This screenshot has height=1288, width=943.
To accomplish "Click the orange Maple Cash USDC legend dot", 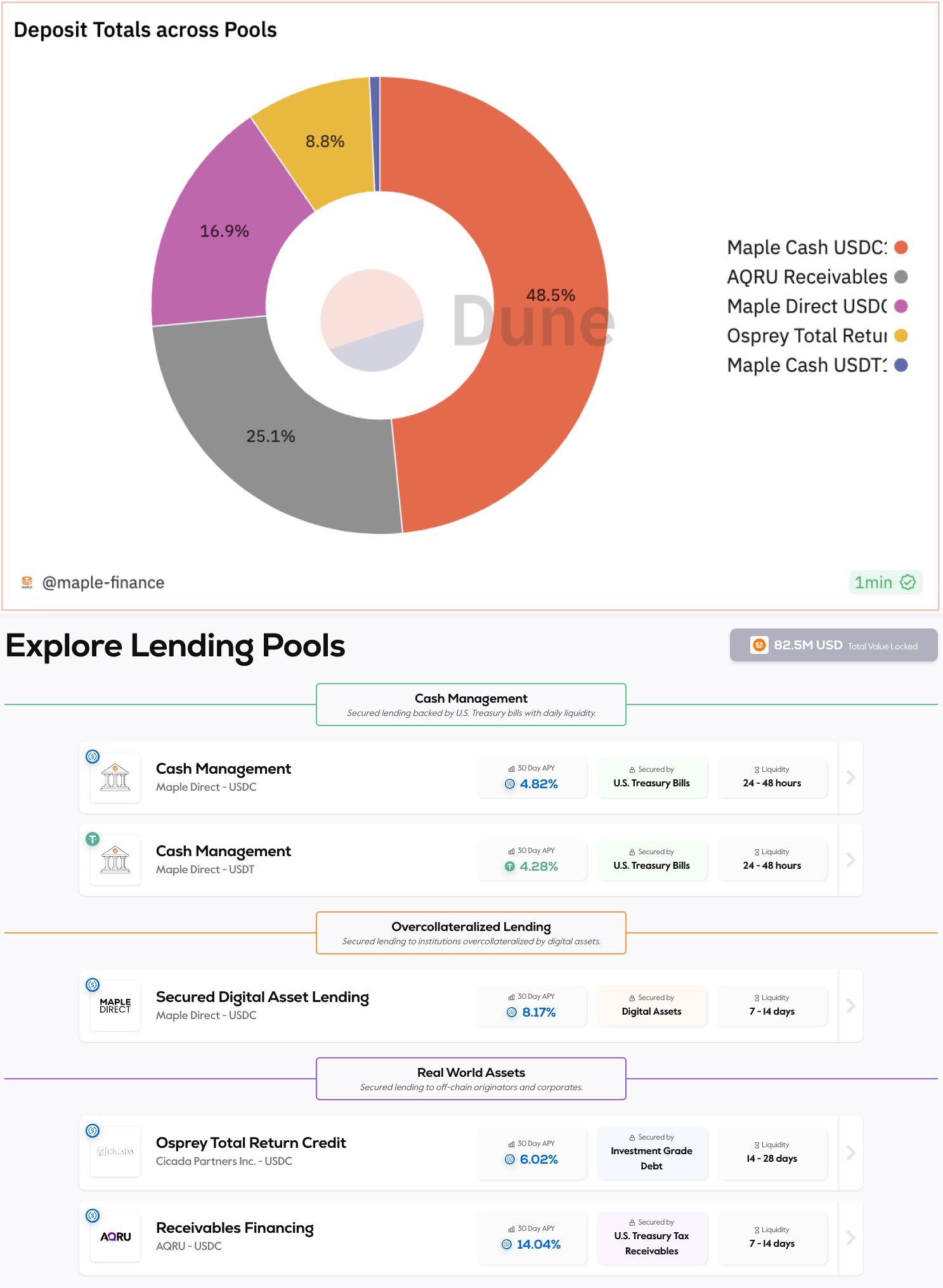I will click(x=901, y=247).
